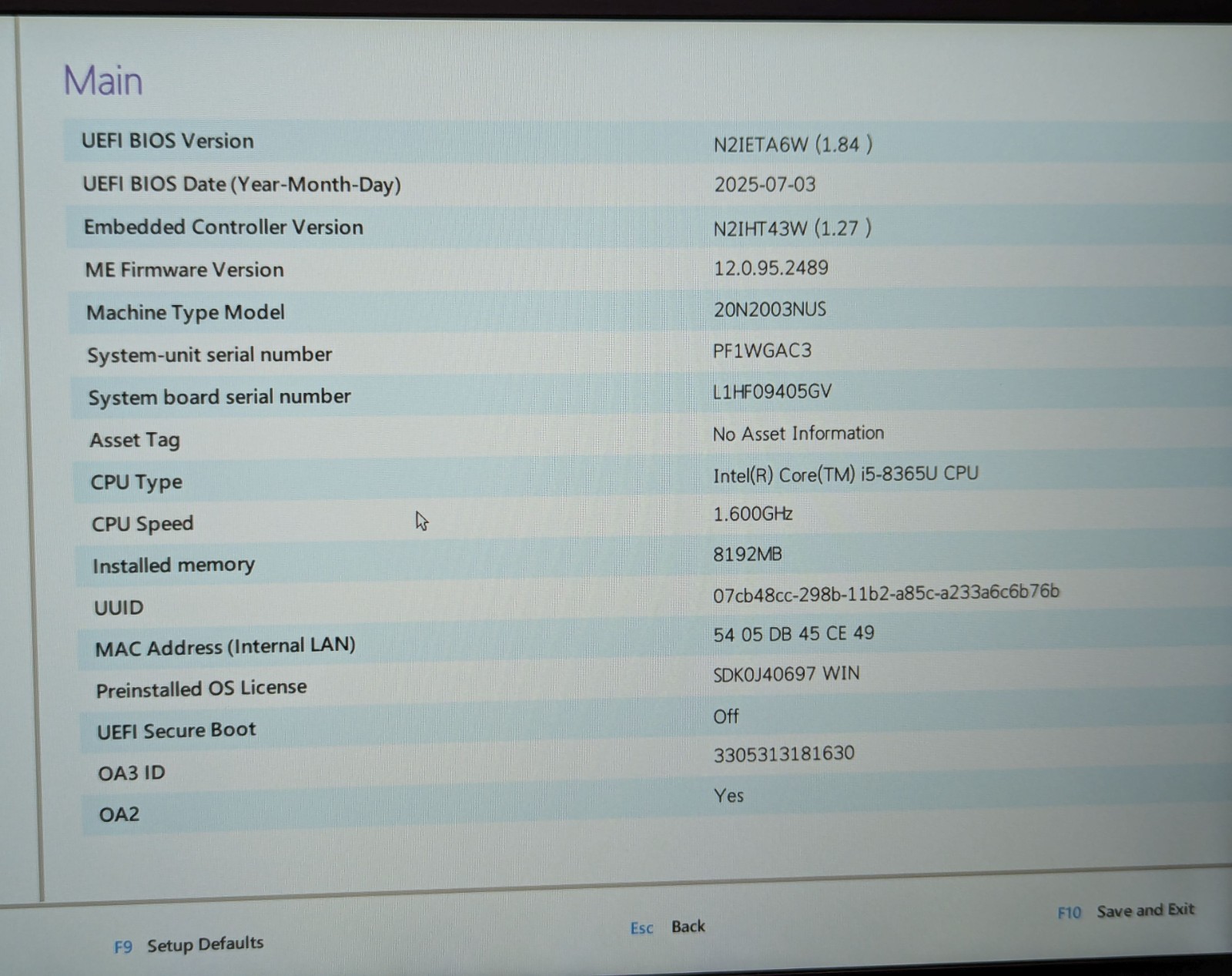Click OA3 ID value 3305313181630
Screen dimensions: 1232x976
pyautogui.click(x=784, y=753)
